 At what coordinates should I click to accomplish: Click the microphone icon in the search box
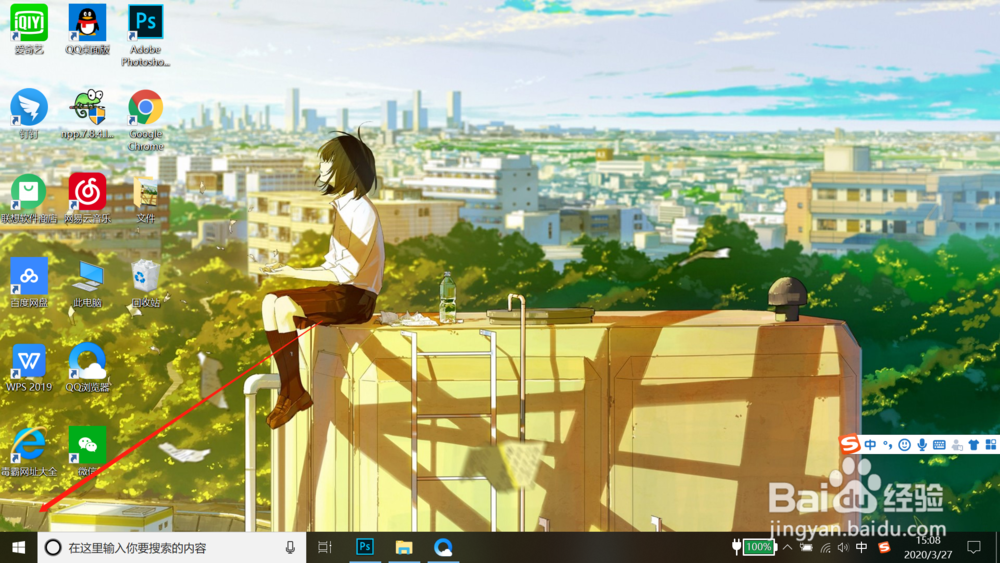click(x=290, y=548)
